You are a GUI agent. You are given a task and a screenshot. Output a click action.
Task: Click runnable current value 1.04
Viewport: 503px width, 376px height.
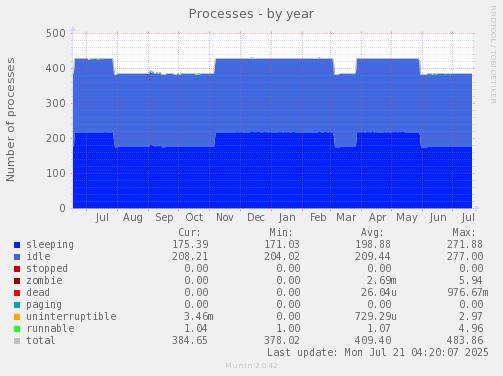click(196, 328)
